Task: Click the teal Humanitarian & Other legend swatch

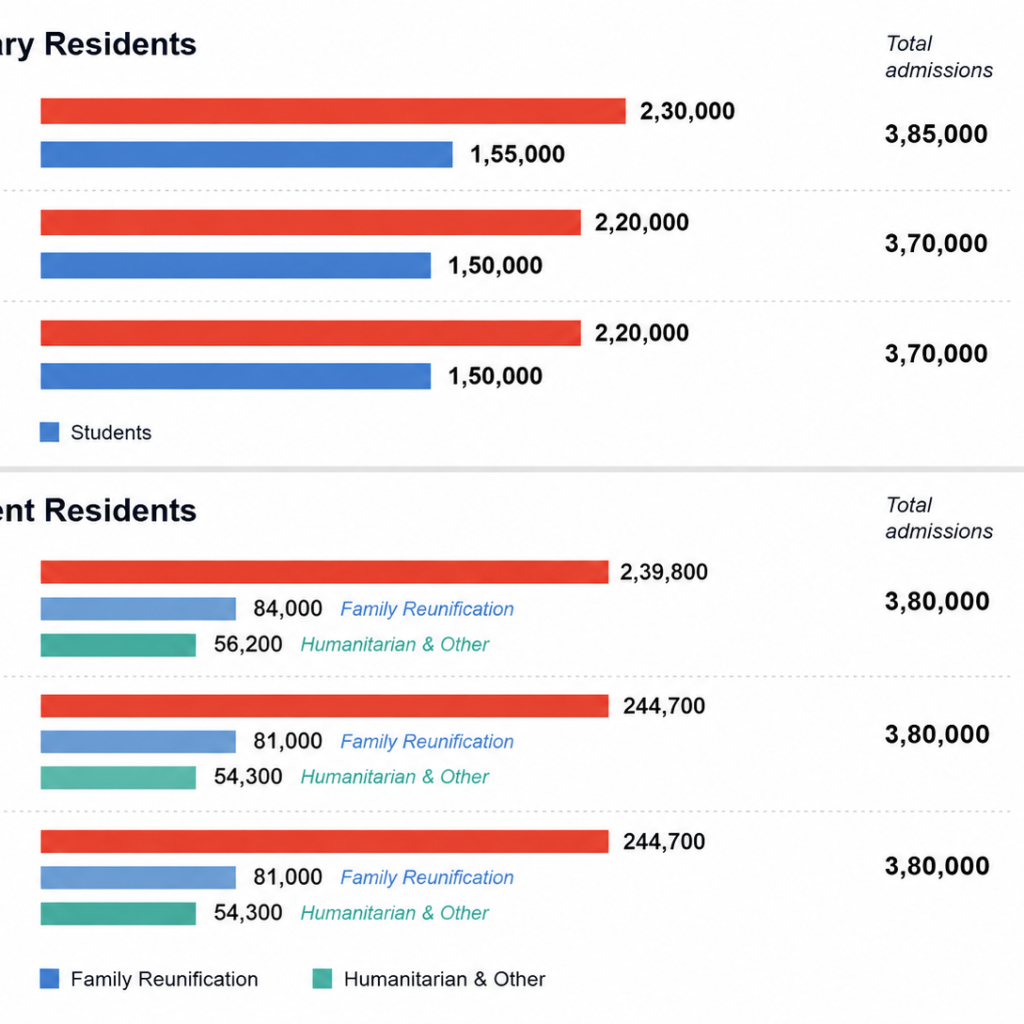Action: (x=323, y=978)
